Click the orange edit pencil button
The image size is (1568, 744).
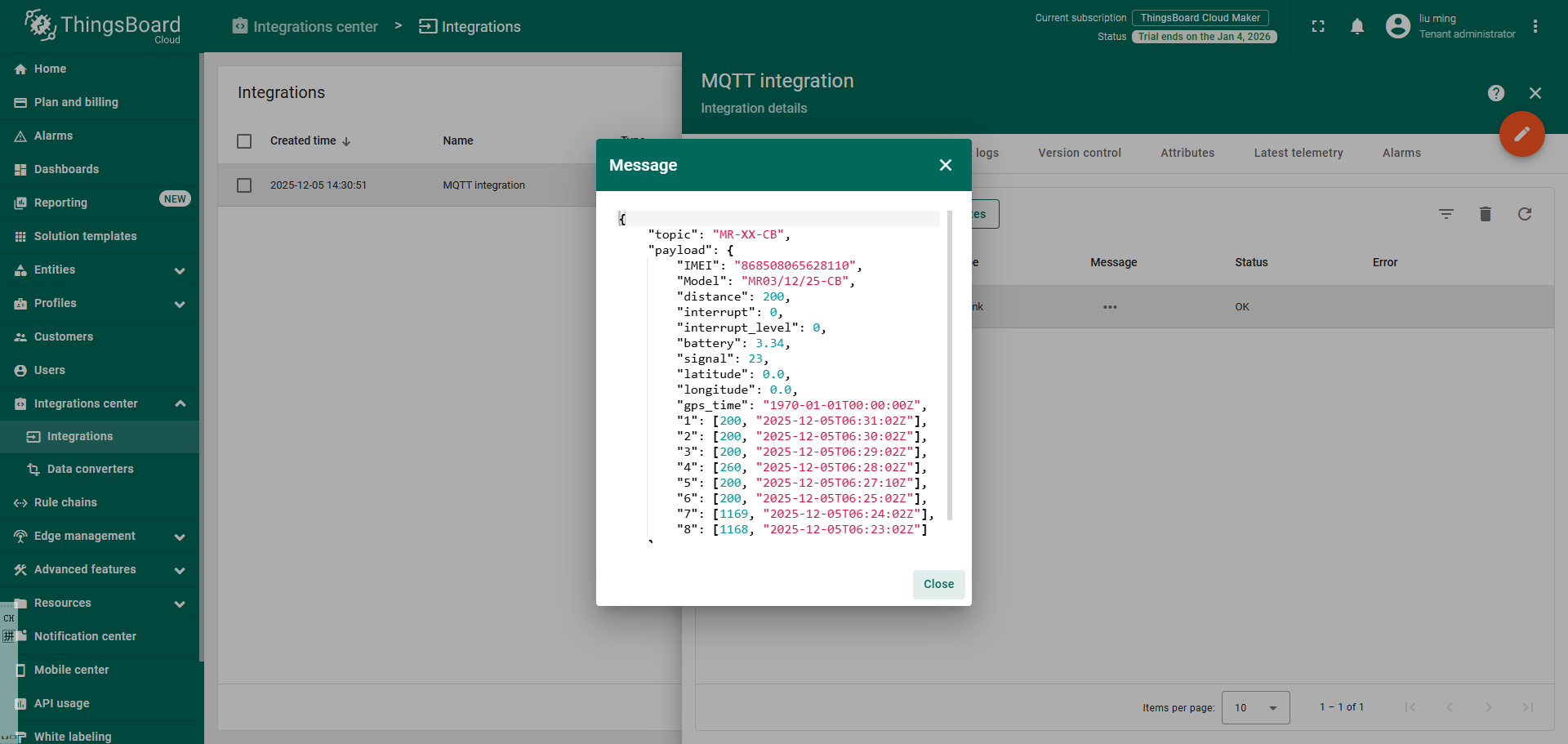(x=1522, y=134)
